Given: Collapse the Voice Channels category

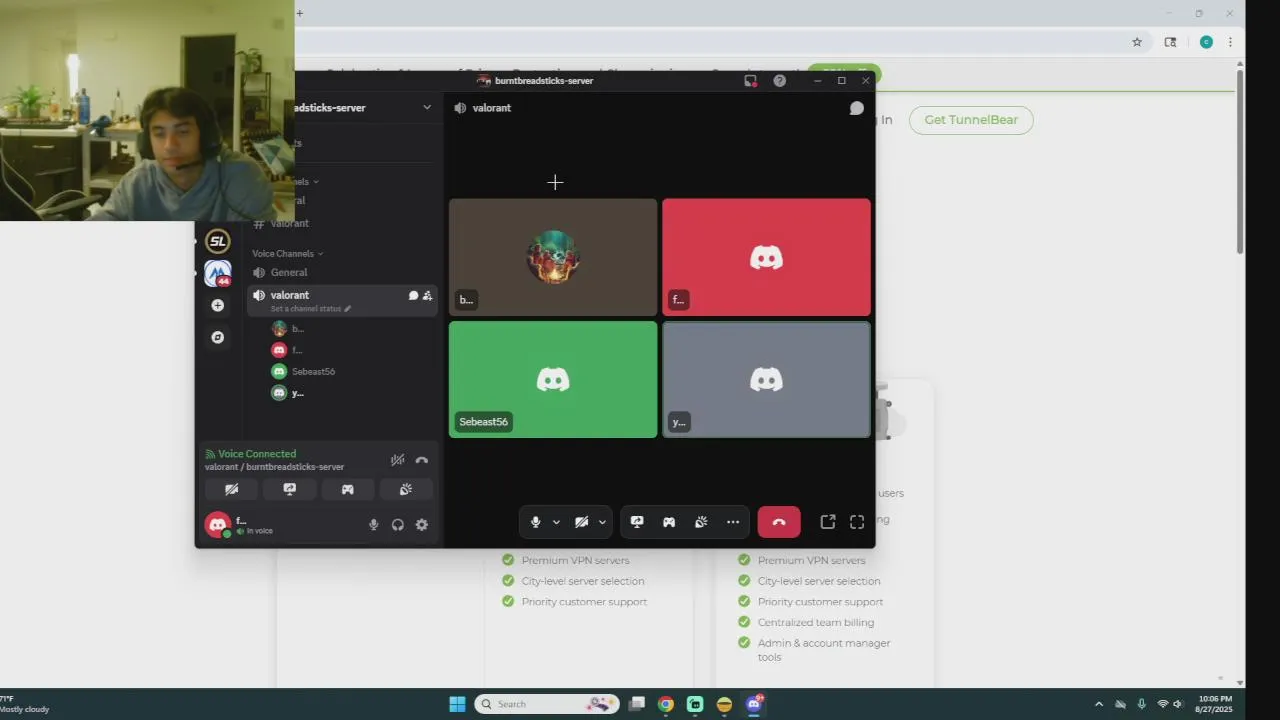Looking at the screenshot, I should click(287, 254).
